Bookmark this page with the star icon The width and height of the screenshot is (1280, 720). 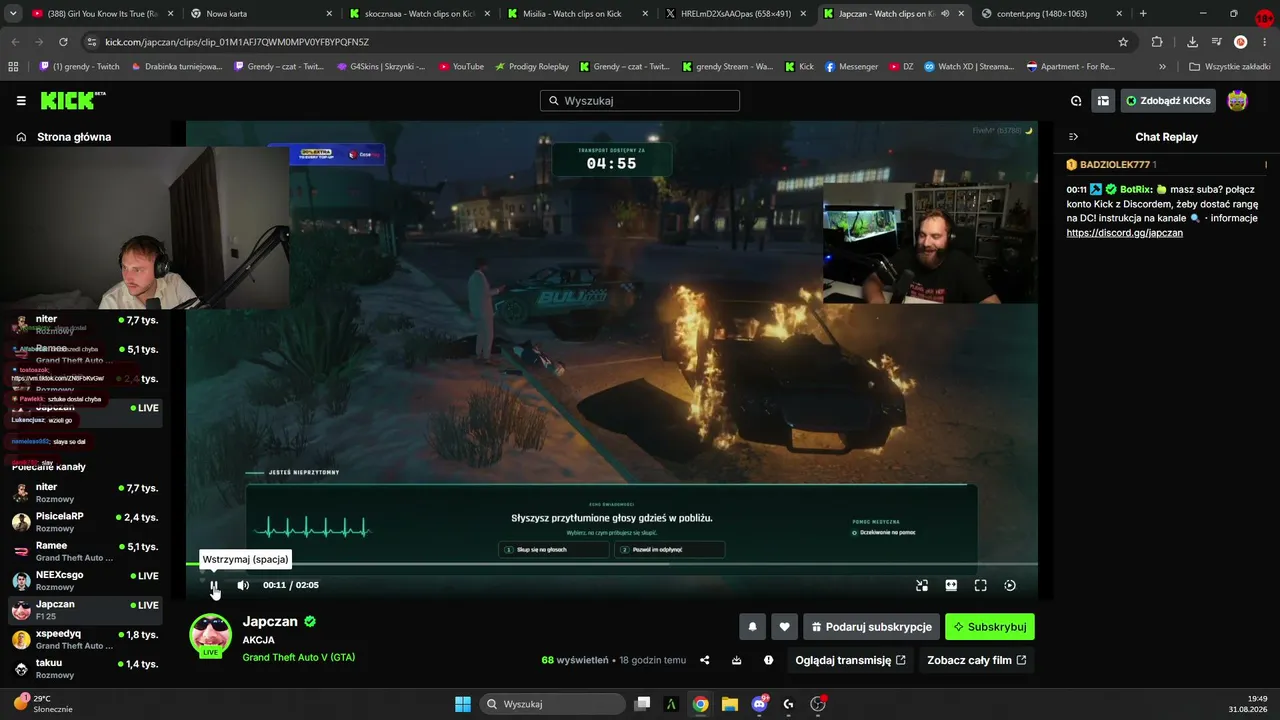(x=1123, y=42)
